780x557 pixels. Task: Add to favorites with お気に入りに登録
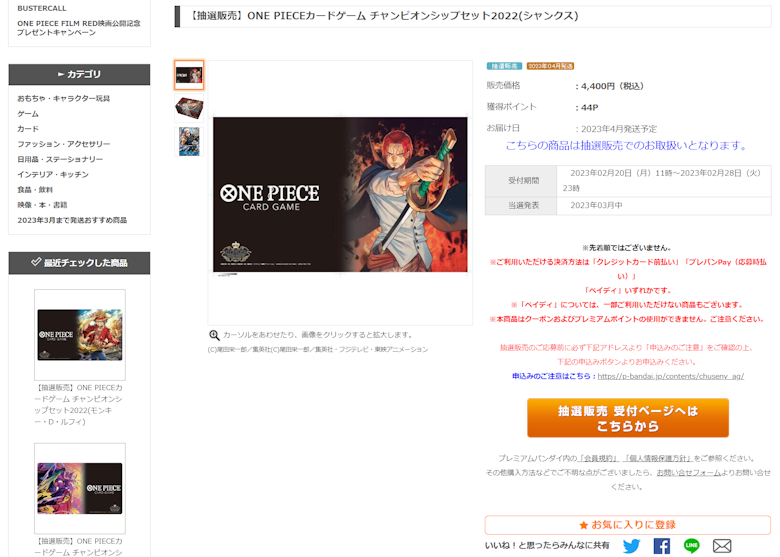point(628,525)
